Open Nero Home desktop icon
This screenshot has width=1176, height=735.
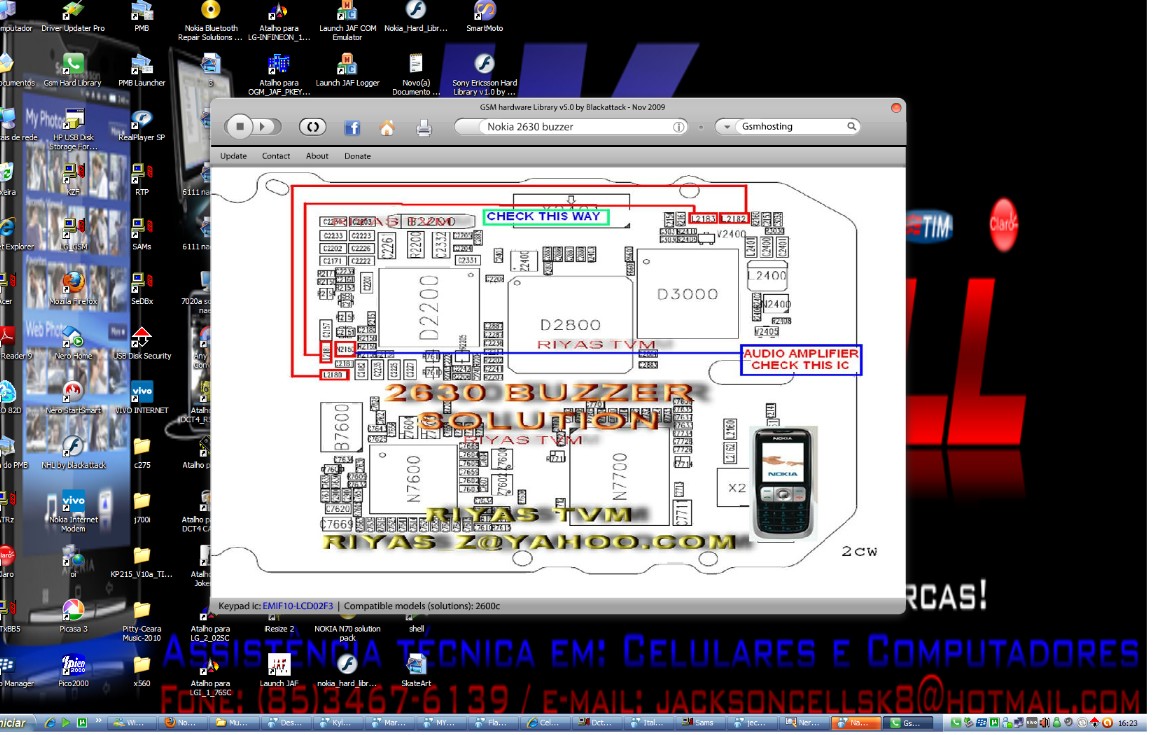73,344
